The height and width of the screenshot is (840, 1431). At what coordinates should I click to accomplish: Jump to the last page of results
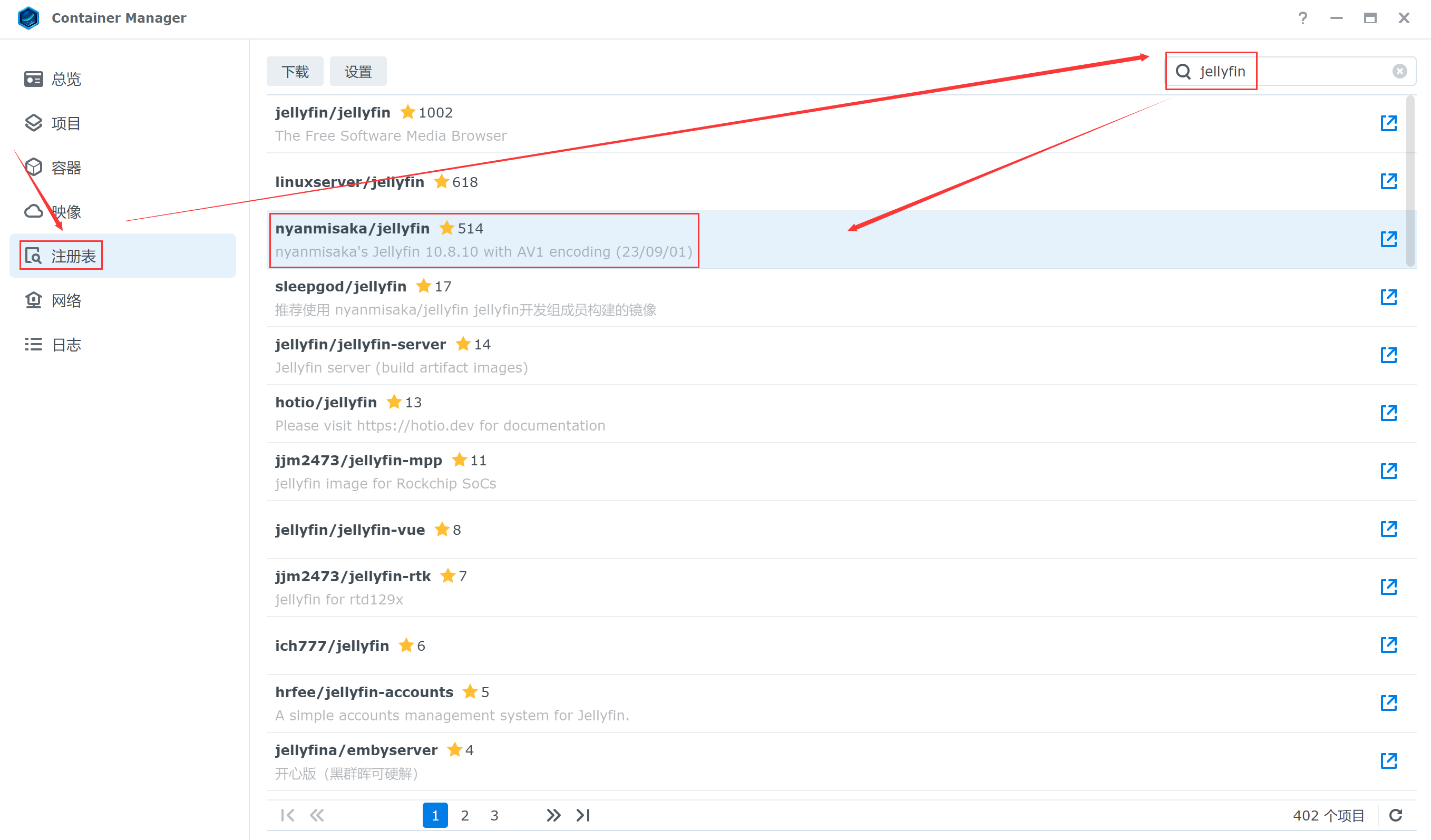583,815
